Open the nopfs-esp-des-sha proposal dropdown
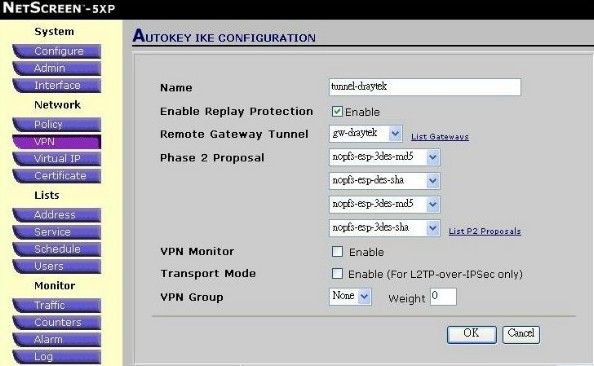The height and width of the screenshot is (366, 594). 385,181
